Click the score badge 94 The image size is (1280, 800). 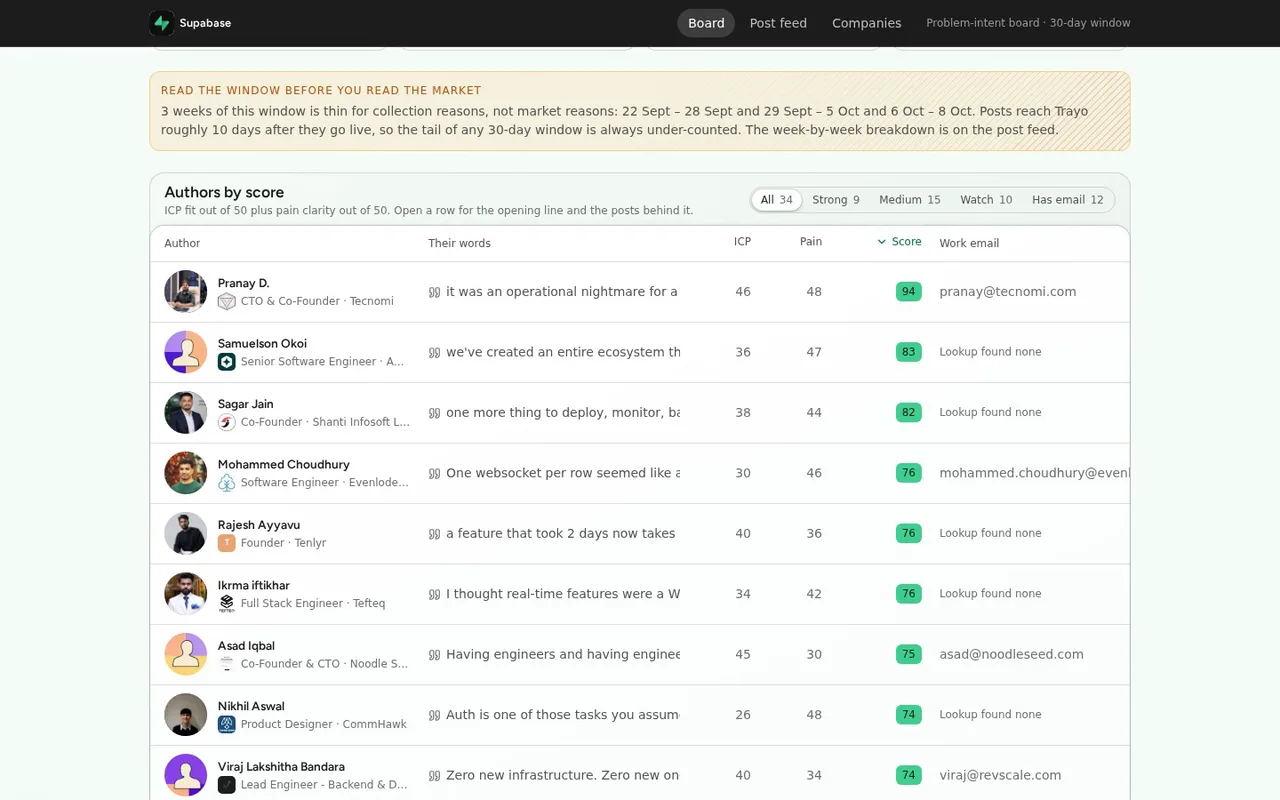tap(909, 292)
